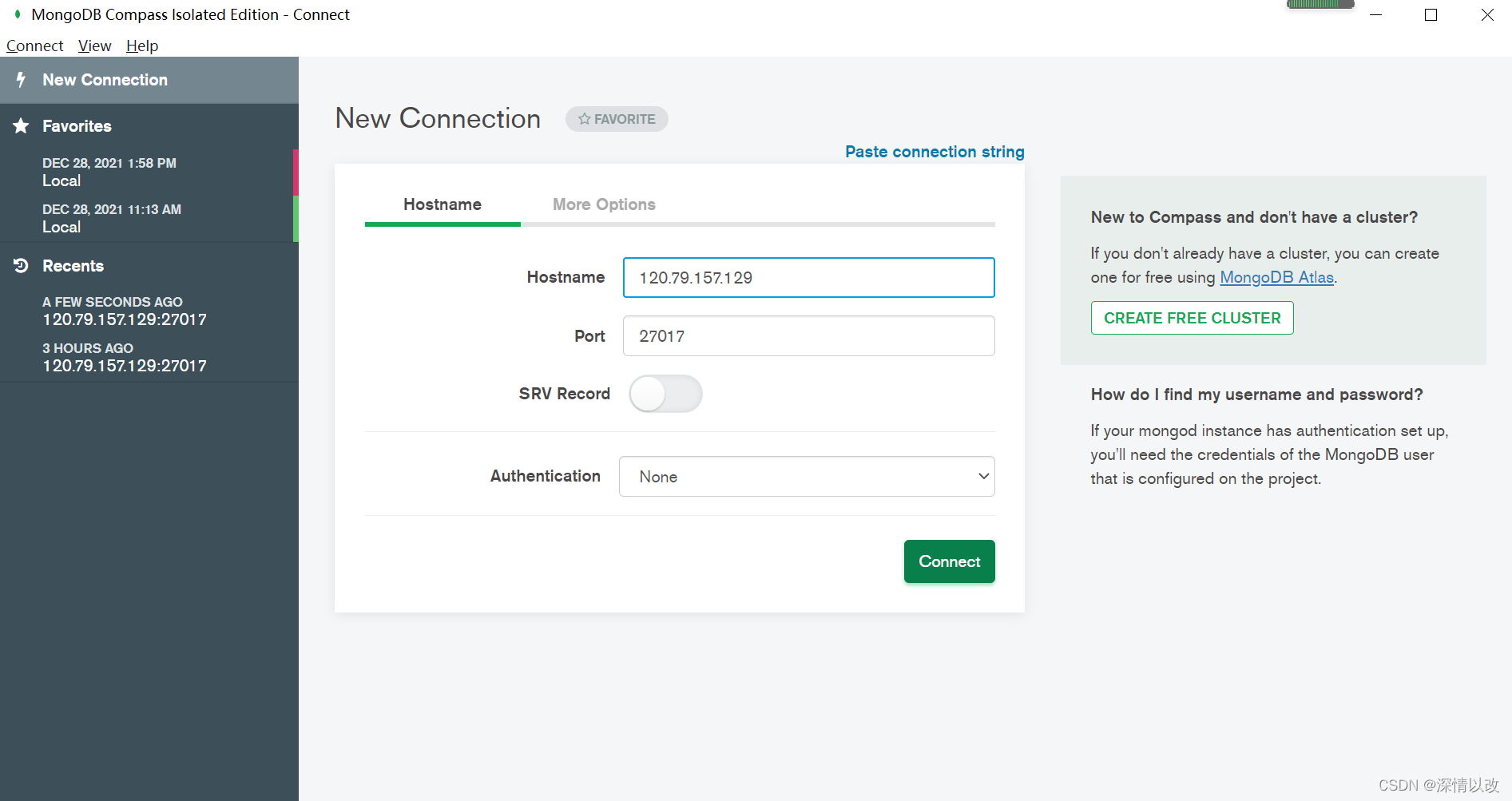The height and width of the screenshot is (801, 1512).
Task: Click the Recents history clock icon
Action: [21, 266]
